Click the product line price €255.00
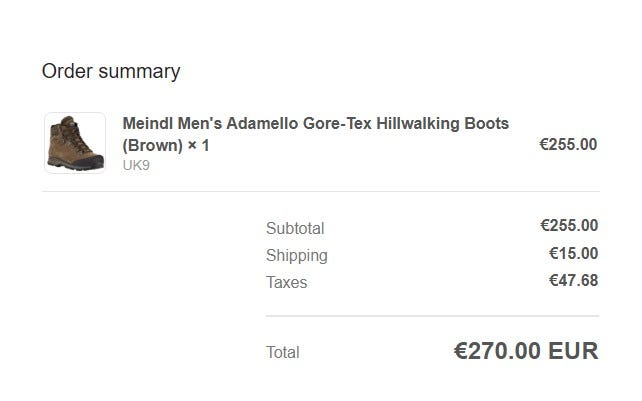This screenshot has height=401, width=642. coord(568,144)
